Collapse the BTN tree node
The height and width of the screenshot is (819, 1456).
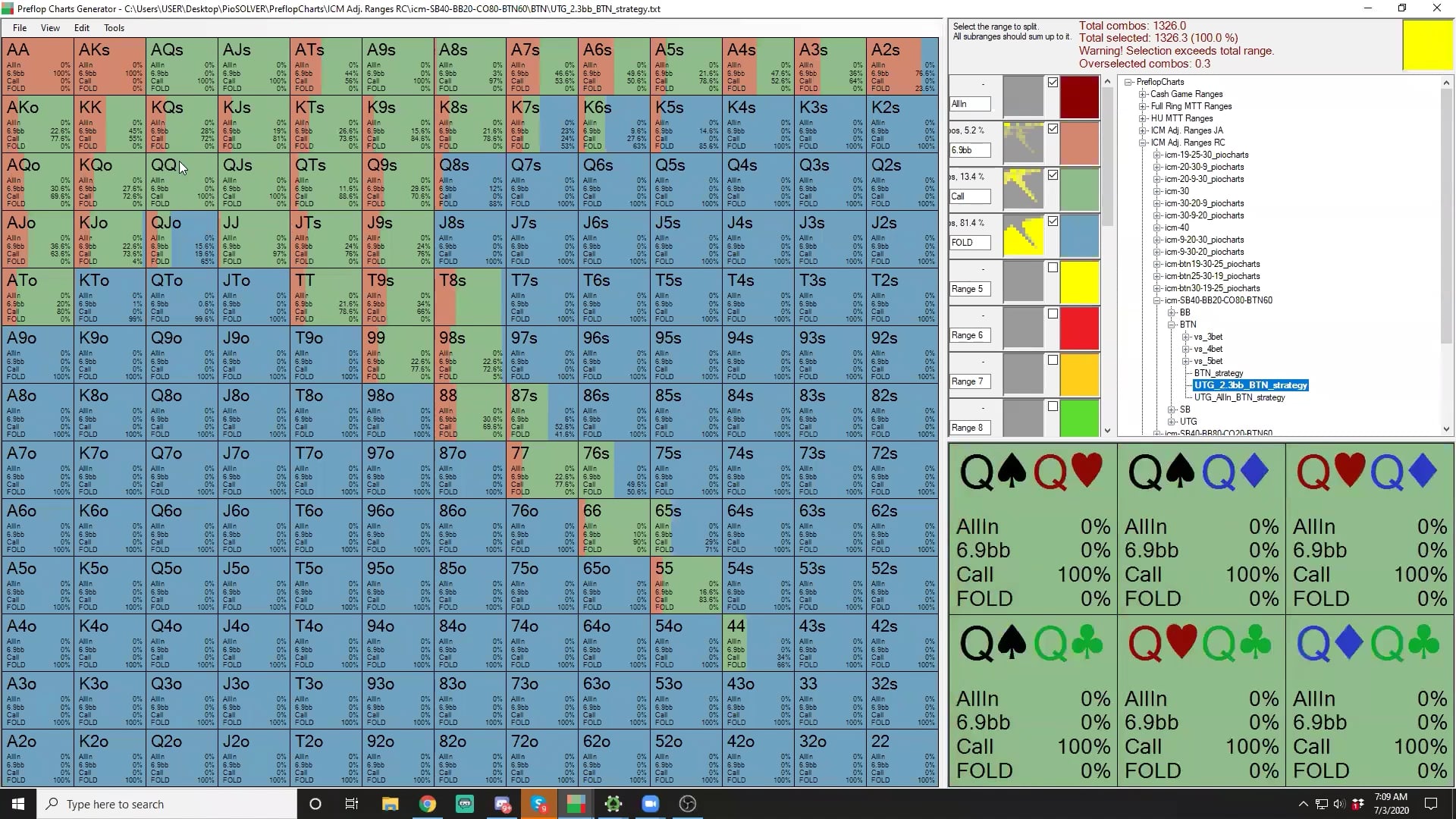tap(1172, 325)
